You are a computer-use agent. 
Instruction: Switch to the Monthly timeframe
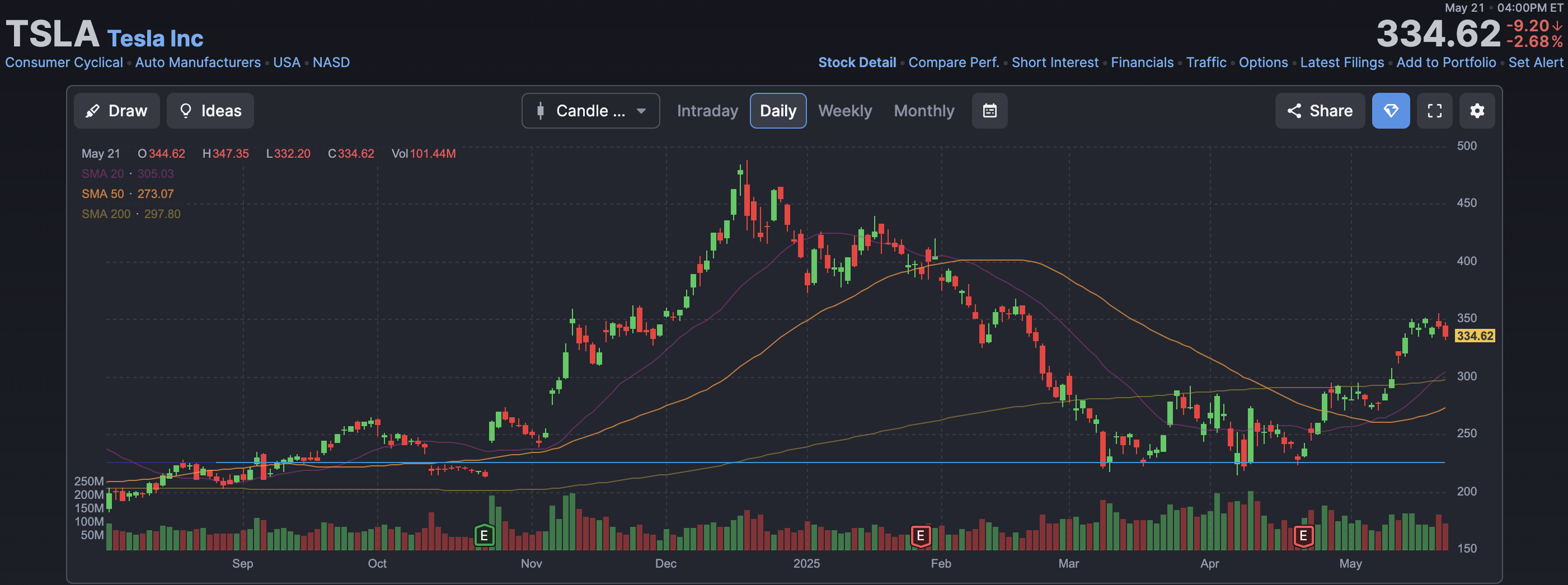pos(924,111)
